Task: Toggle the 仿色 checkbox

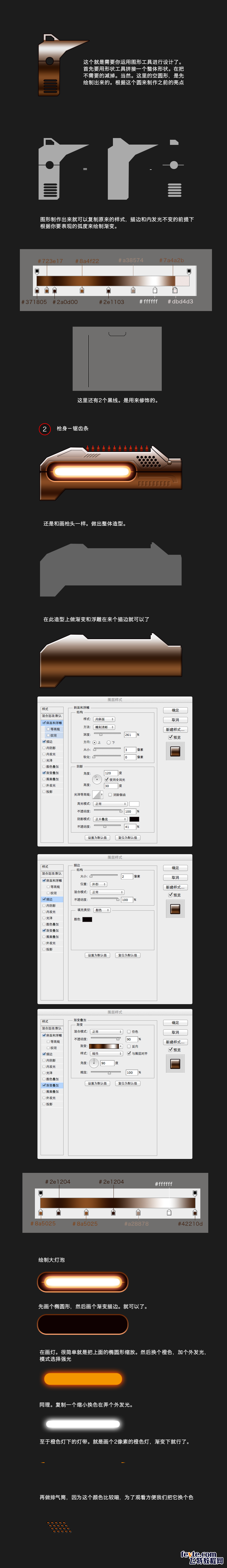Action: [129, 1032]
